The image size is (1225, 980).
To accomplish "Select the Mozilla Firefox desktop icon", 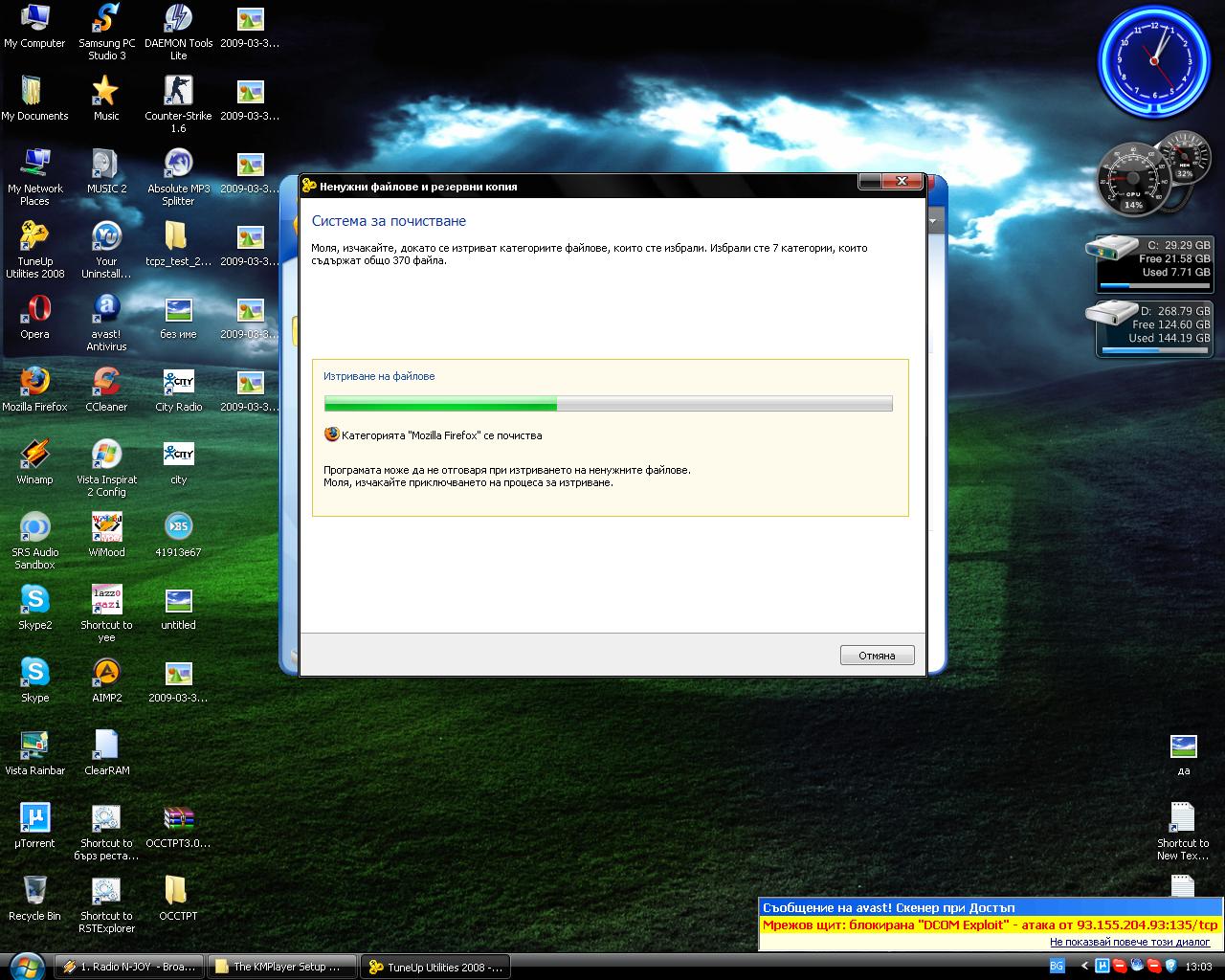I will click(x=34, y=390).
